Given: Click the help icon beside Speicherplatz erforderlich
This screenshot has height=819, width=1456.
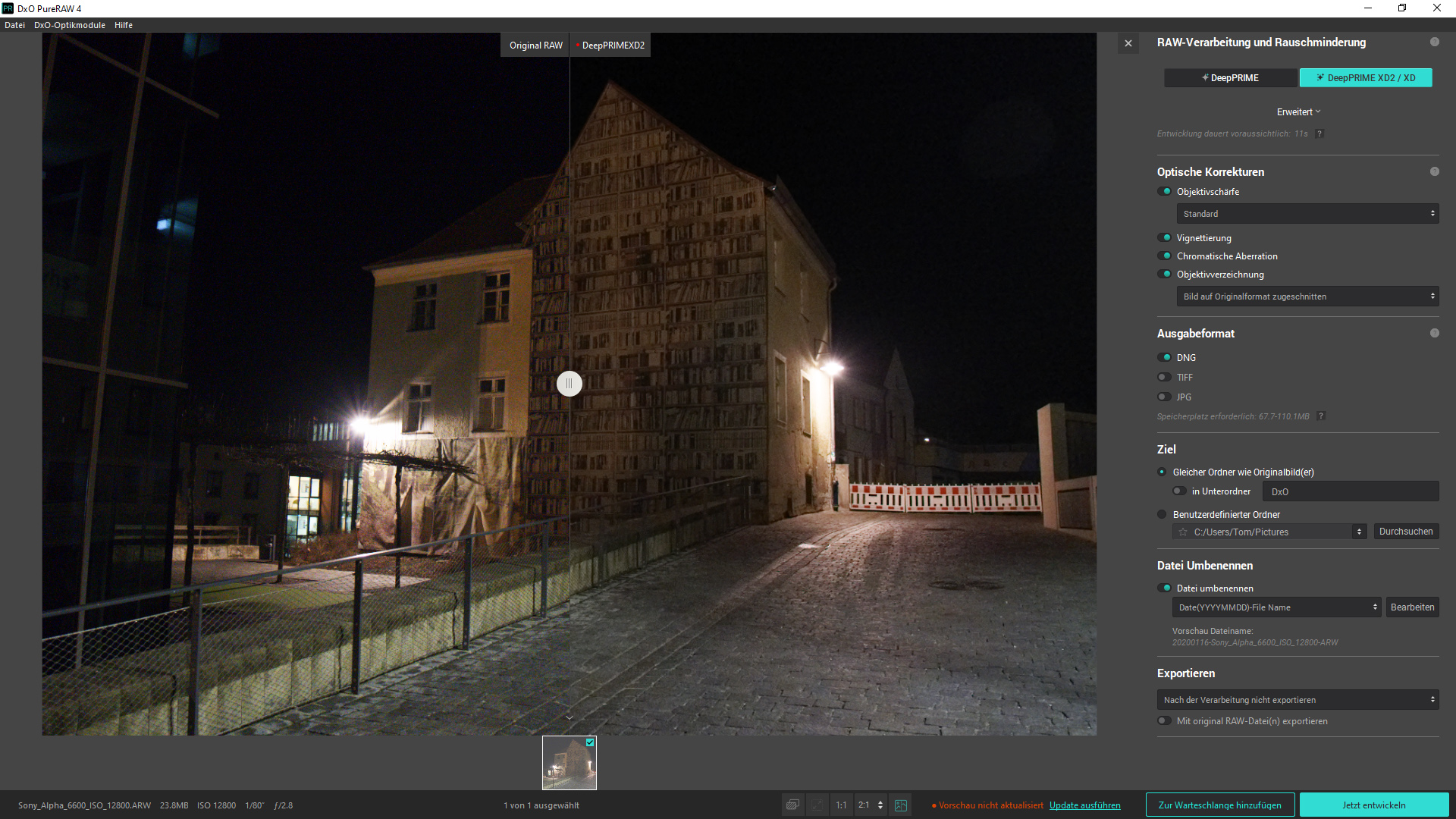Looking at the screenshot, I should coord(1321,416).
